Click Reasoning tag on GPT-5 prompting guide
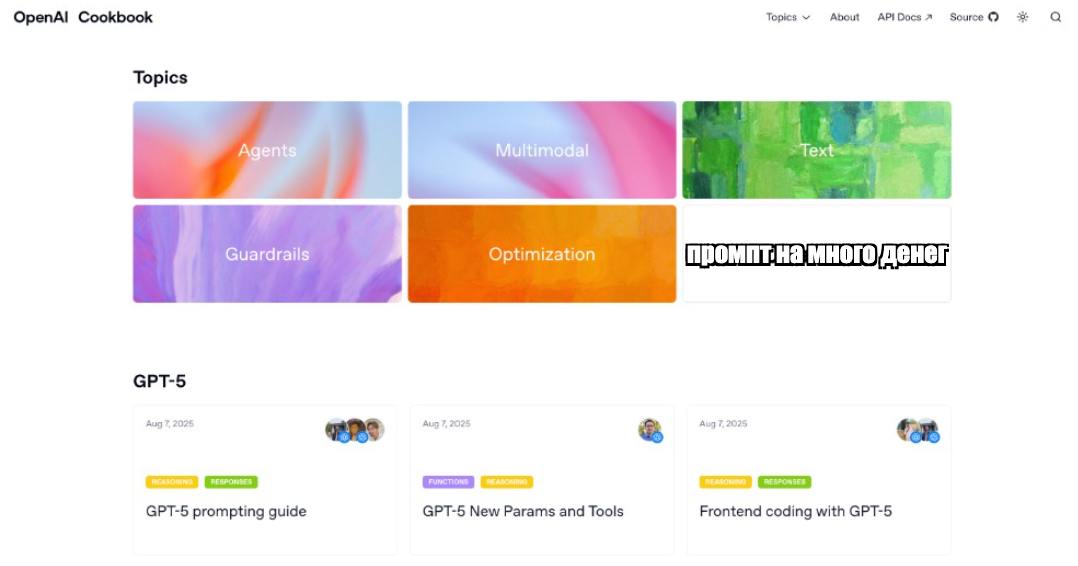The image size is (1078, 566). (172, 482)
